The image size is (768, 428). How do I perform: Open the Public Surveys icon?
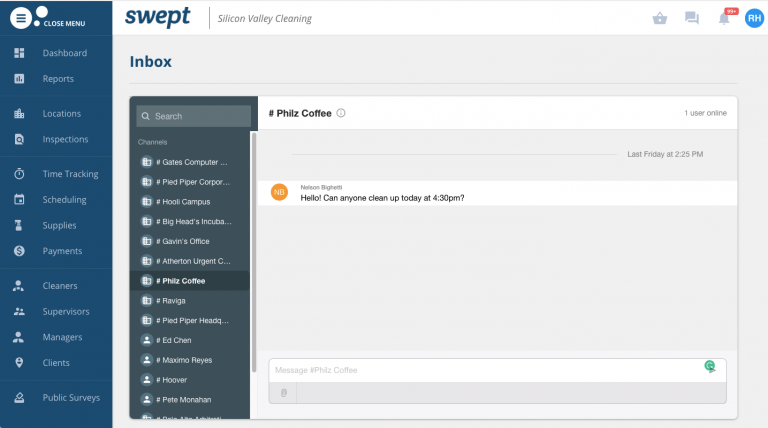pos(19,398)
